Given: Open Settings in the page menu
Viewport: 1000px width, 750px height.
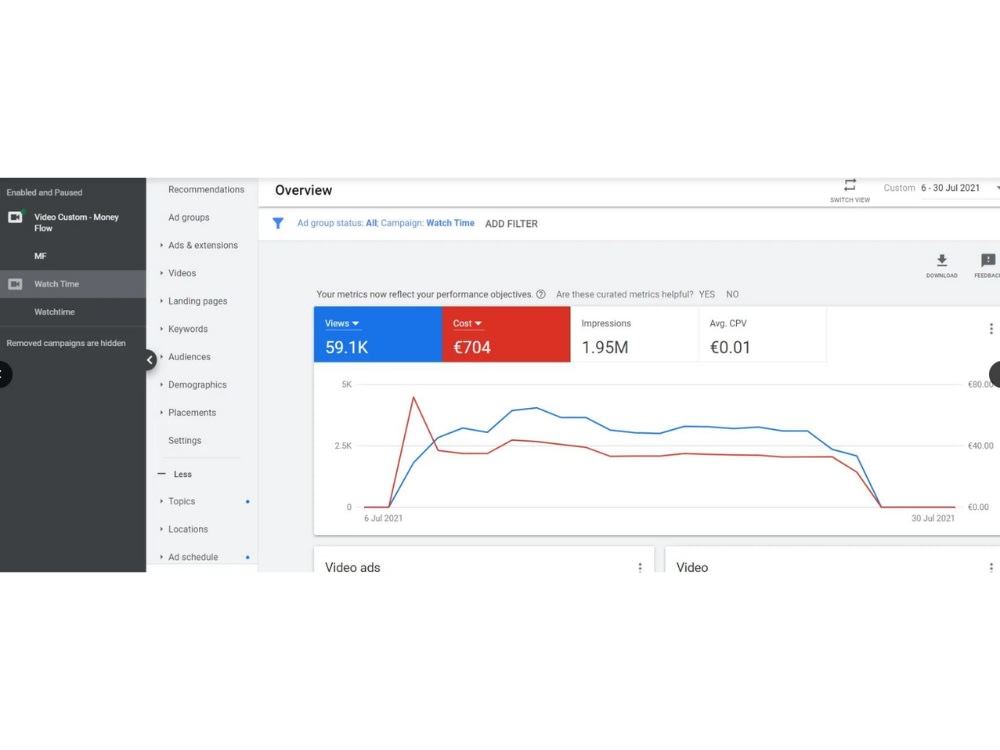Looking at the screenshot, I should (184, 441).
